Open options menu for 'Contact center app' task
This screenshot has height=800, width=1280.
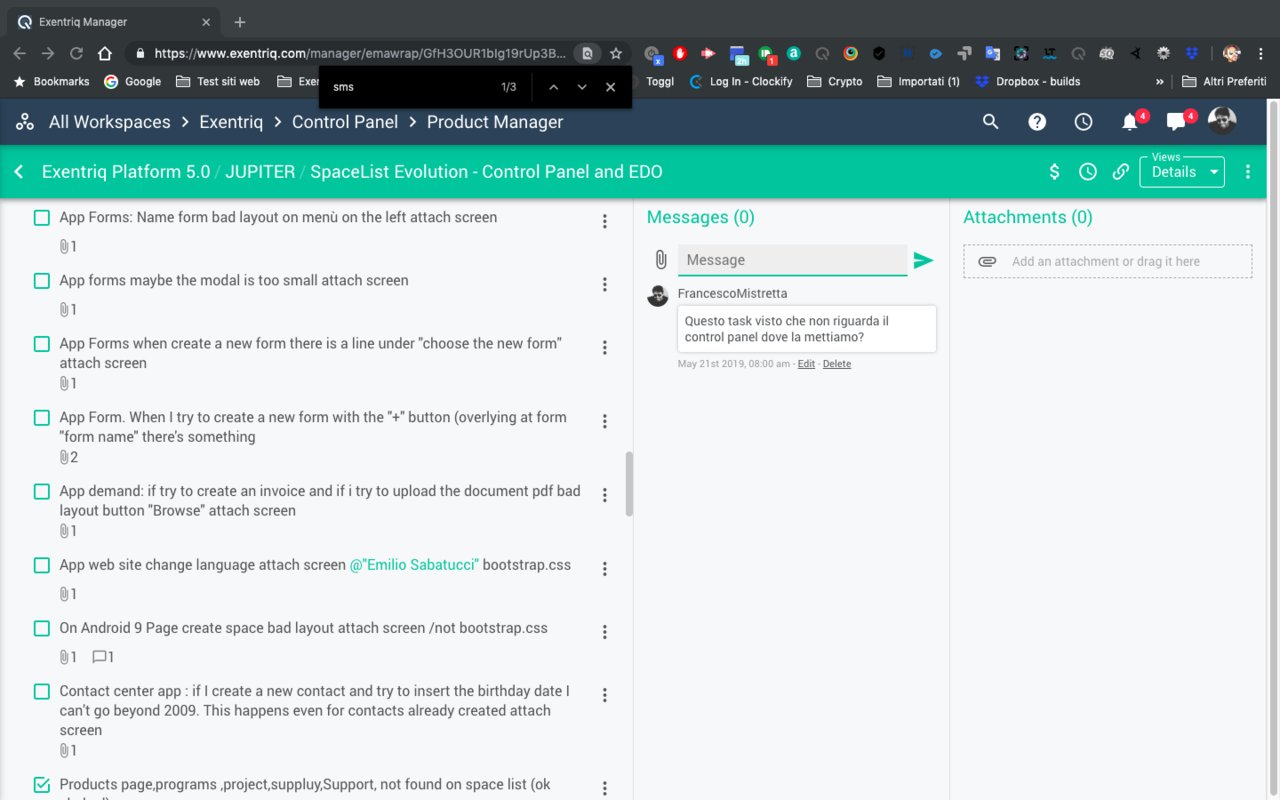click(605, 696)
